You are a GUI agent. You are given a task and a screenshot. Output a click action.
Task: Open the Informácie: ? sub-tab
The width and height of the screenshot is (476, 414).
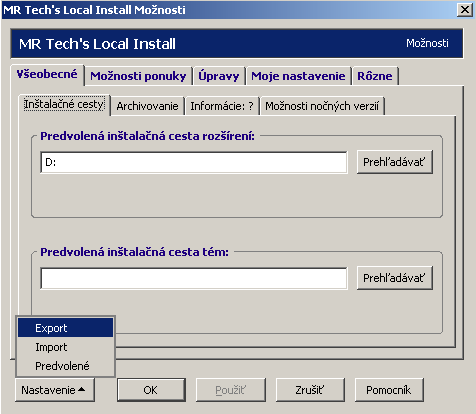pyautogui.click(x=222, y=106)
